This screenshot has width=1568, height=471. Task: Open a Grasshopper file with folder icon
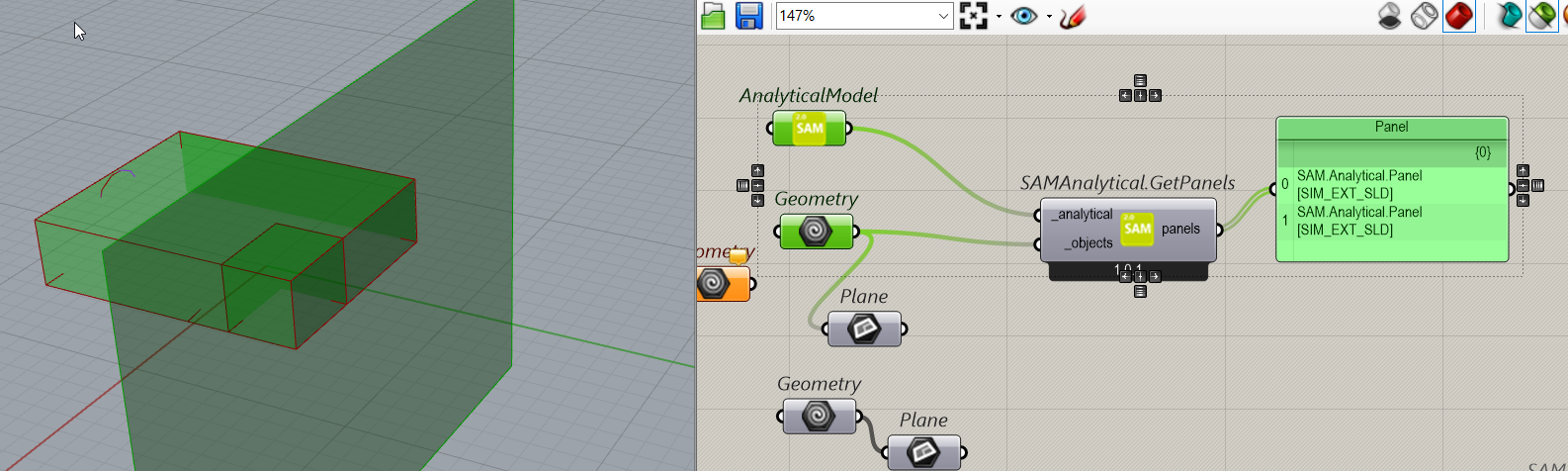pyautogui.click(x=713, y=16)
